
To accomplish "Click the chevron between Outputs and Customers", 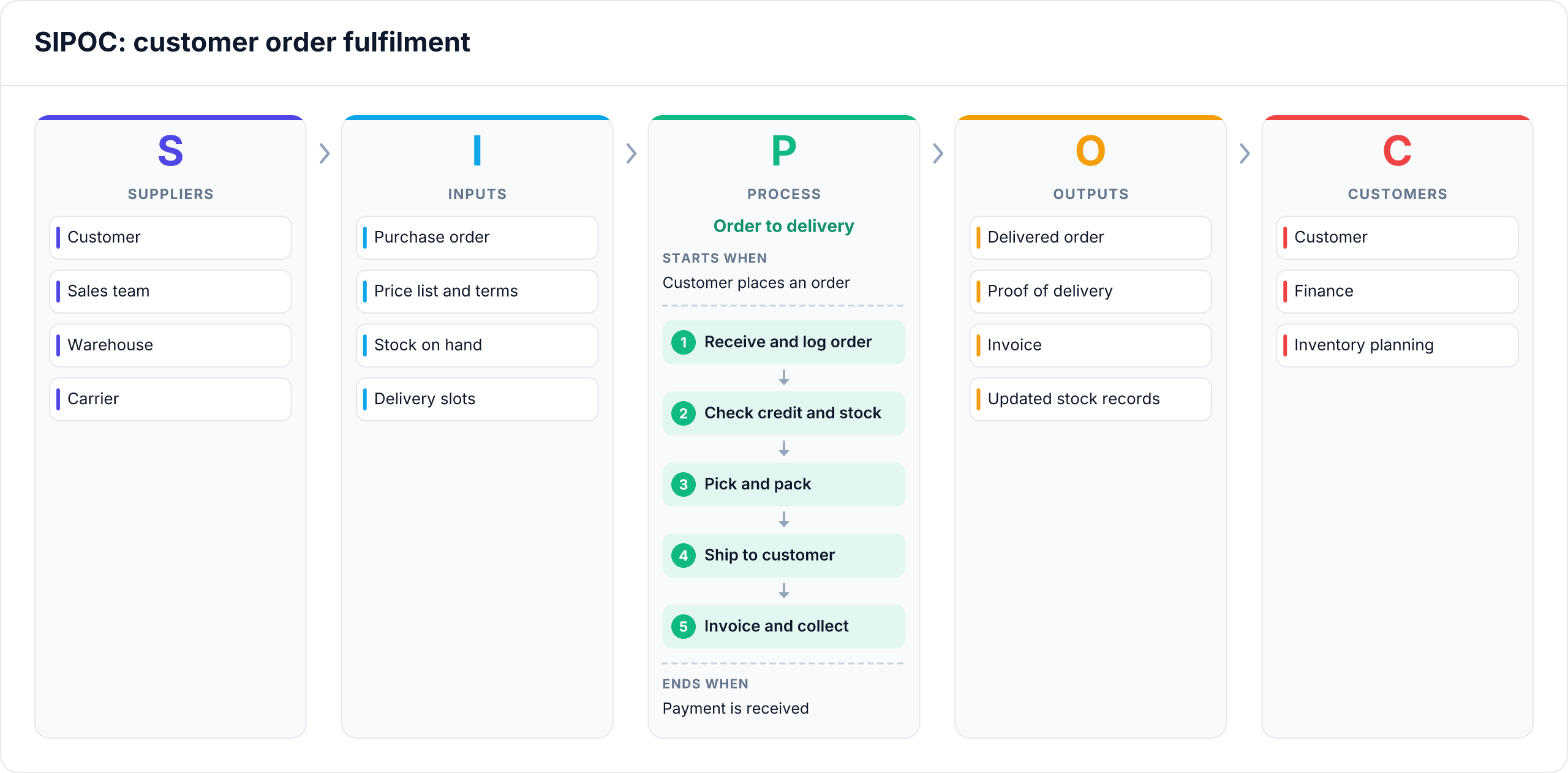I will [1245, 153].
